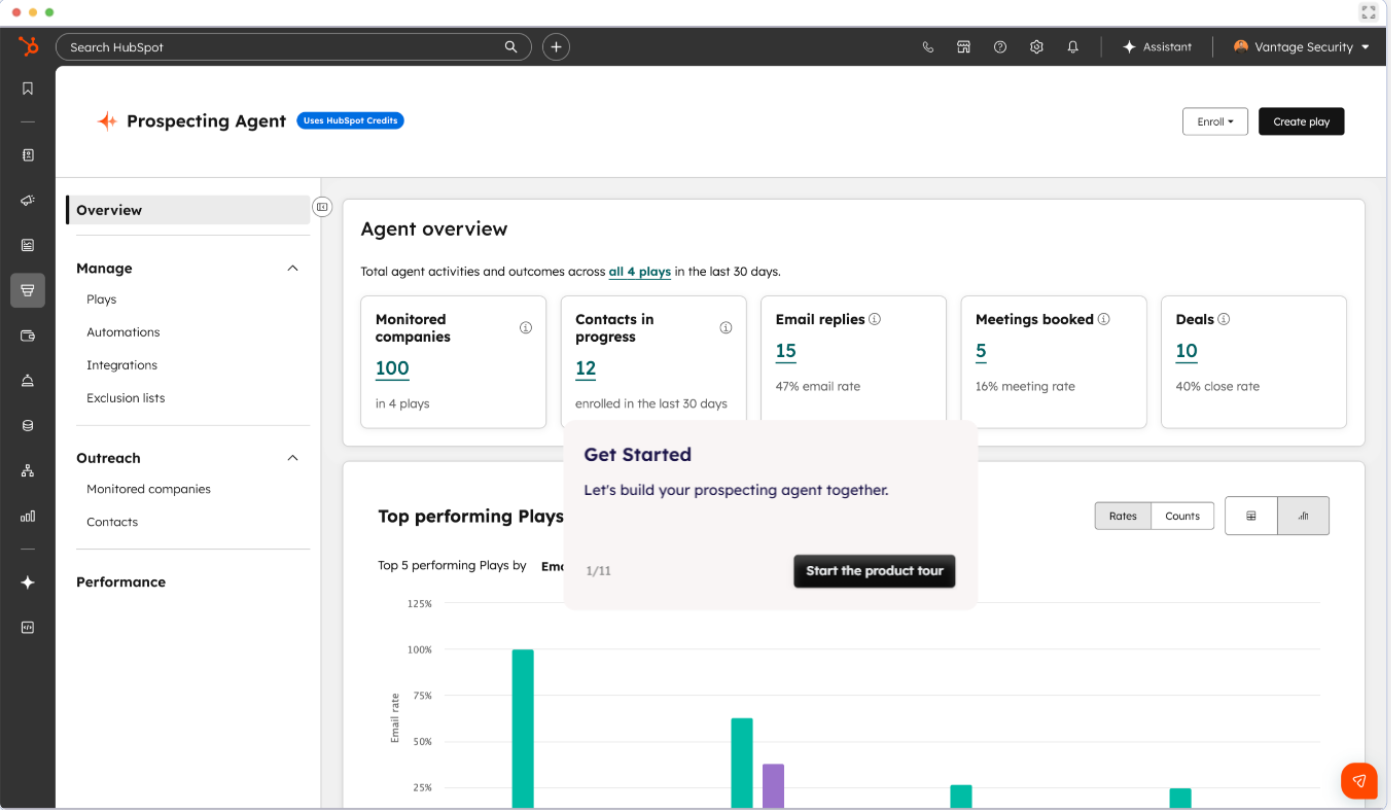Open the calling phone icon
Image resolution: width=1391 pixels, height=810 pixels.
928,47
